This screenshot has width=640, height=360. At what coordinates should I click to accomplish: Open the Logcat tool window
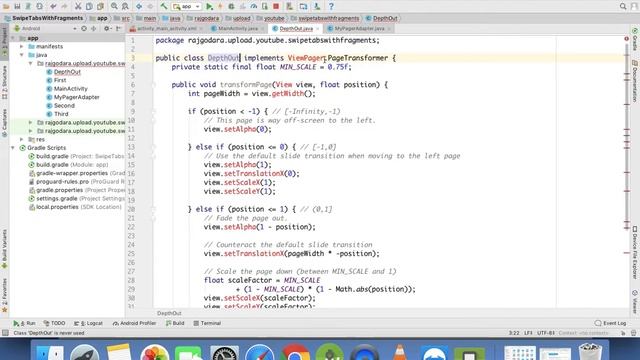coord(88,323)
